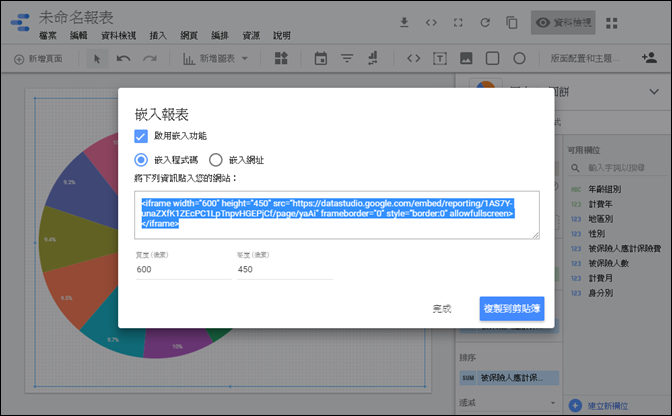Click the 建立新欄位 link
This screenshot has width=672, height=416.
click(608, 406)
